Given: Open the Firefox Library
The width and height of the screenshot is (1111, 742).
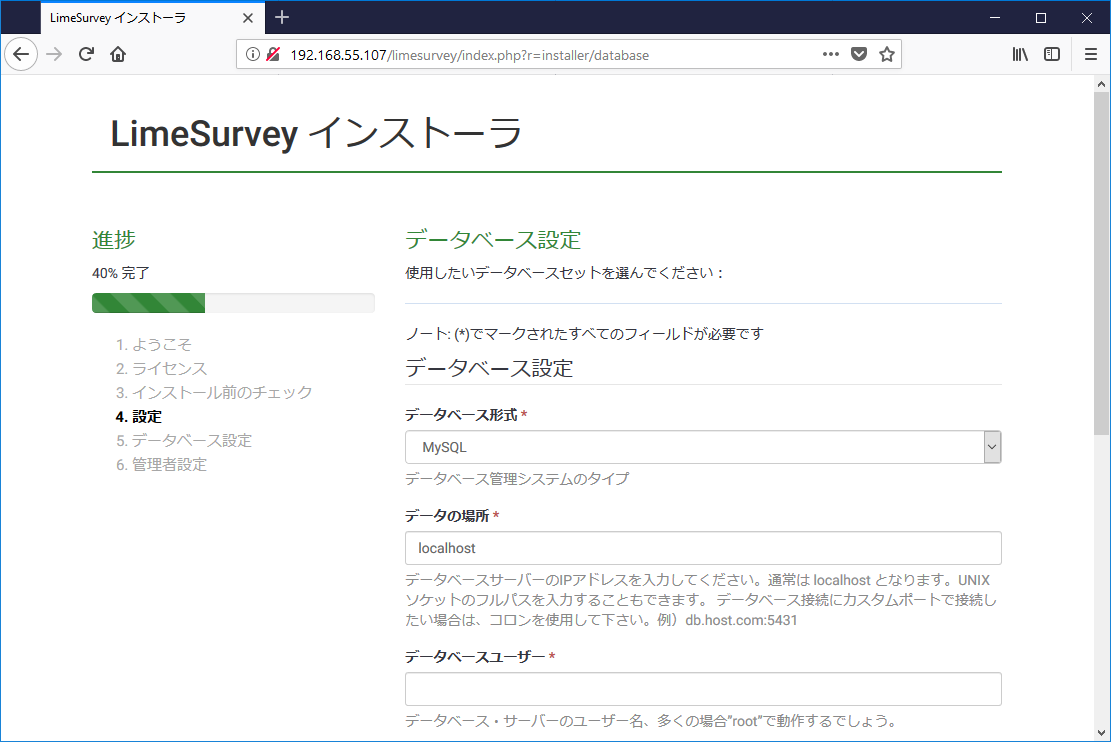Looking at the screenshot, I should (x=1020, y=54).
